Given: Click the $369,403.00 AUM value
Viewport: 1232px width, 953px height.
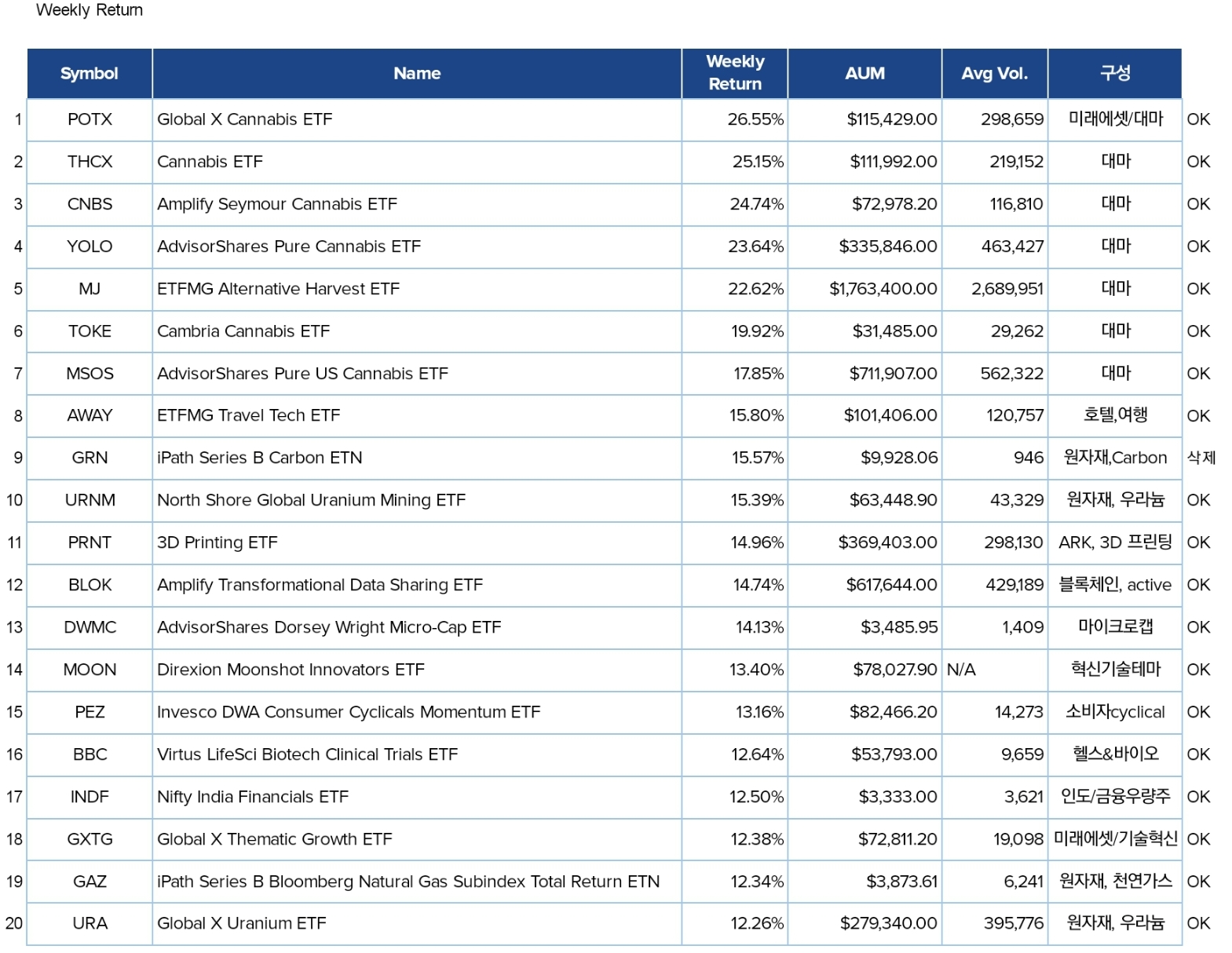Looking at the screenshot, I should (887, 542).
